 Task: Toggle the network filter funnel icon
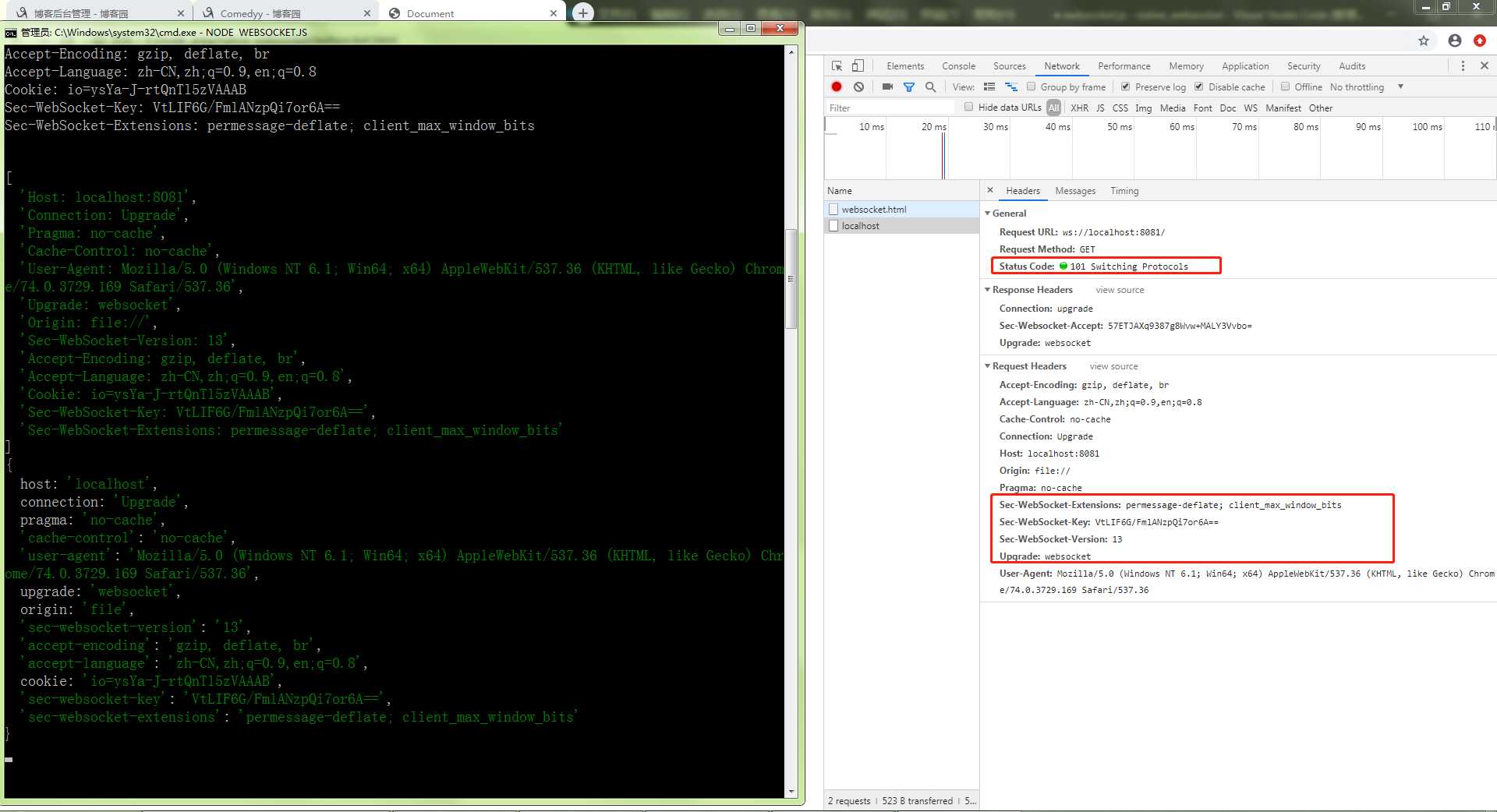tap(909, 86)
